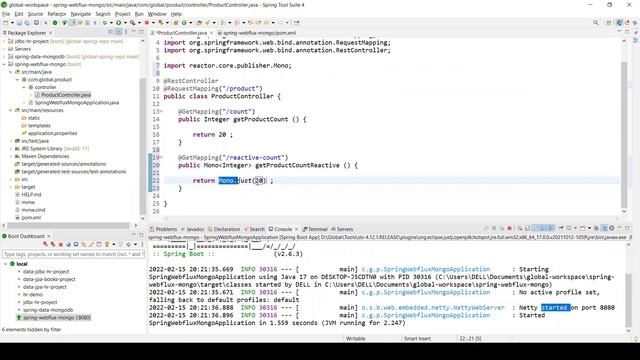This screenshot has width=640, height=360.
Task: Click the Save toolbar icon
Action: pyautogui.click(x=19, y=23)
